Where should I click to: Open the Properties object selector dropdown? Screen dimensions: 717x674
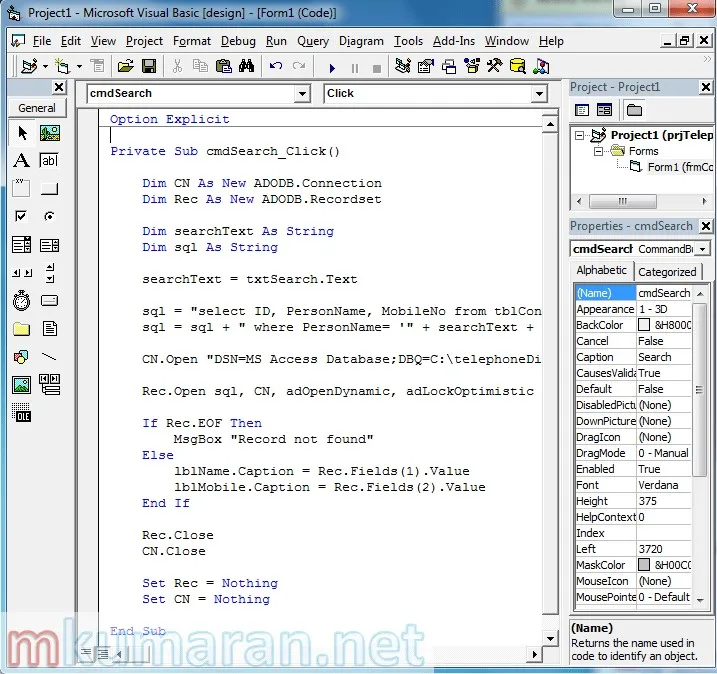click(x=702, y=249)
